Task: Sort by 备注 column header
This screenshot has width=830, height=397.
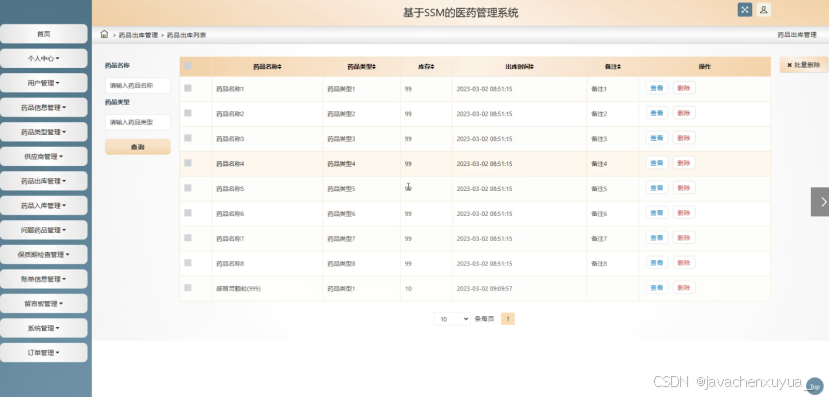Action: click(x=612, y=67)
